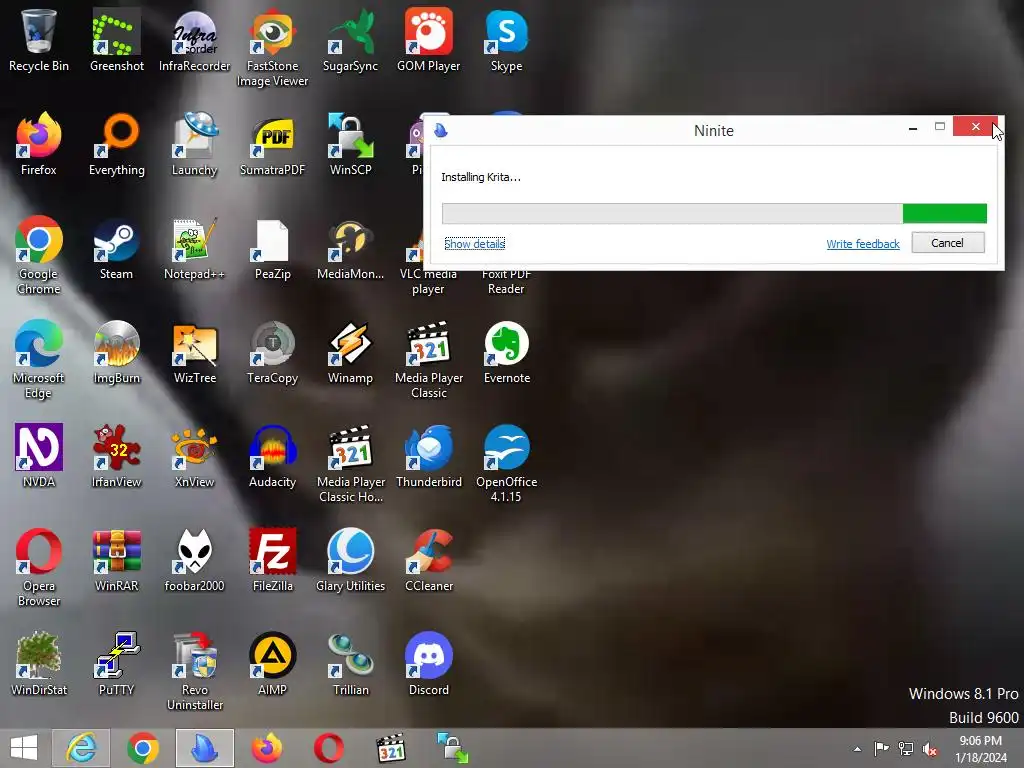This screenshot has width=1024, height=768.
Task: Click the ImgBurn desktop icon
Action: [x=116, y=352]
